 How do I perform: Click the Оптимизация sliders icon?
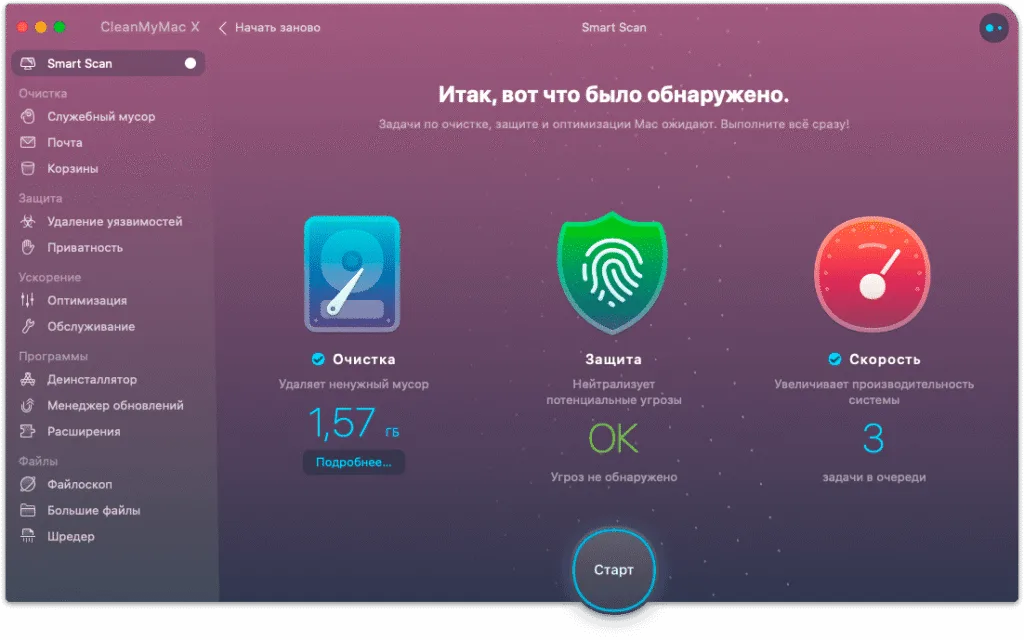pos(27,300)
